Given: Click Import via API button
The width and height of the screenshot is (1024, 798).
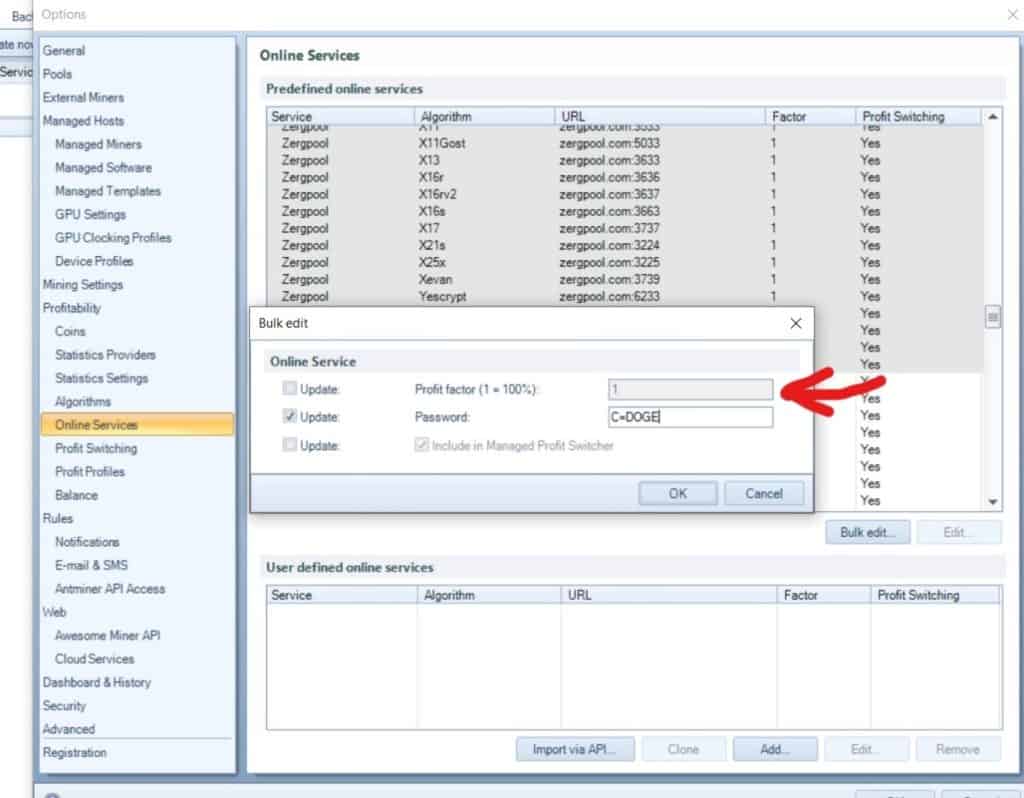Looking at the screenshot, I should coord(575,749).
